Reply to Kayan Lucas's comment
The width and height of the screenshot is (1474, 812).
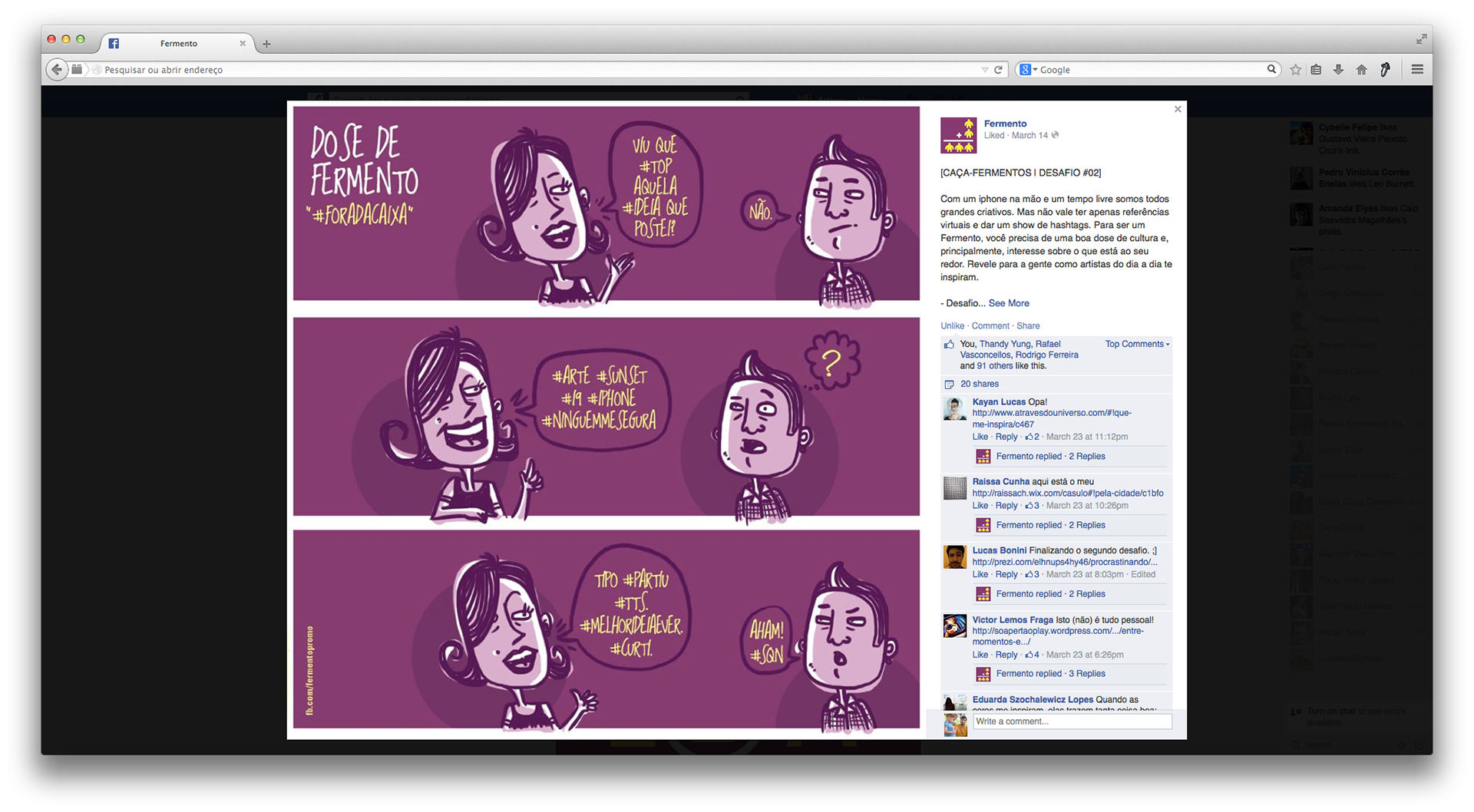point(1006,437)
